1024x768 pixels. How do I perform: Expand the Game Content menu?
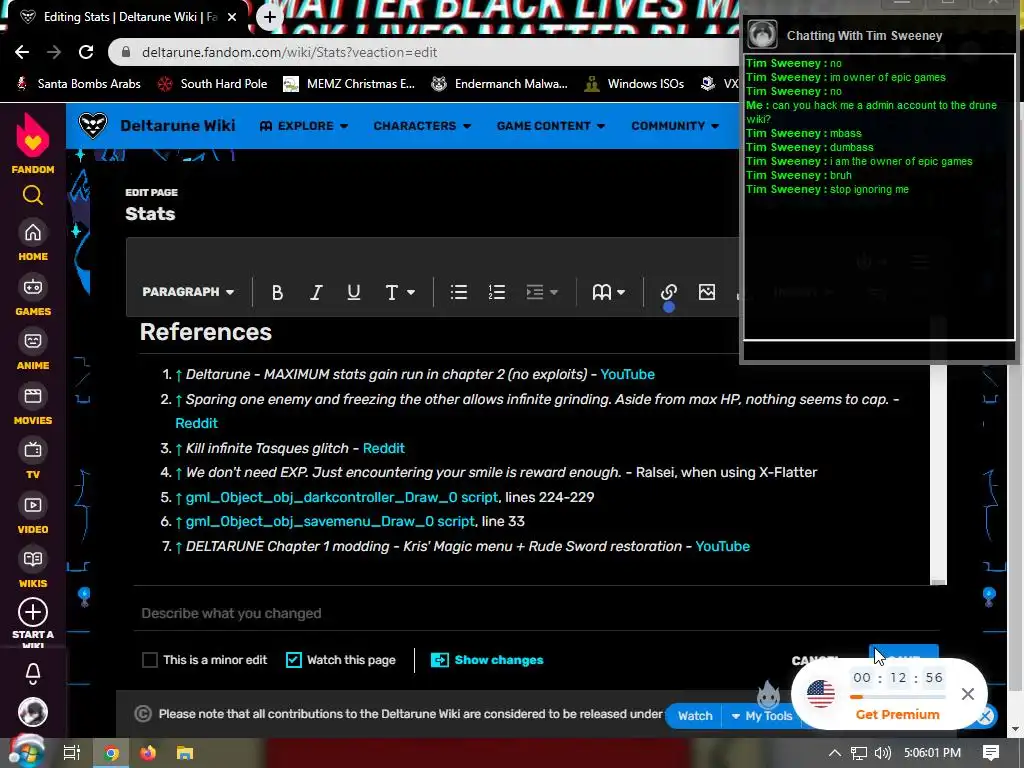551,125
